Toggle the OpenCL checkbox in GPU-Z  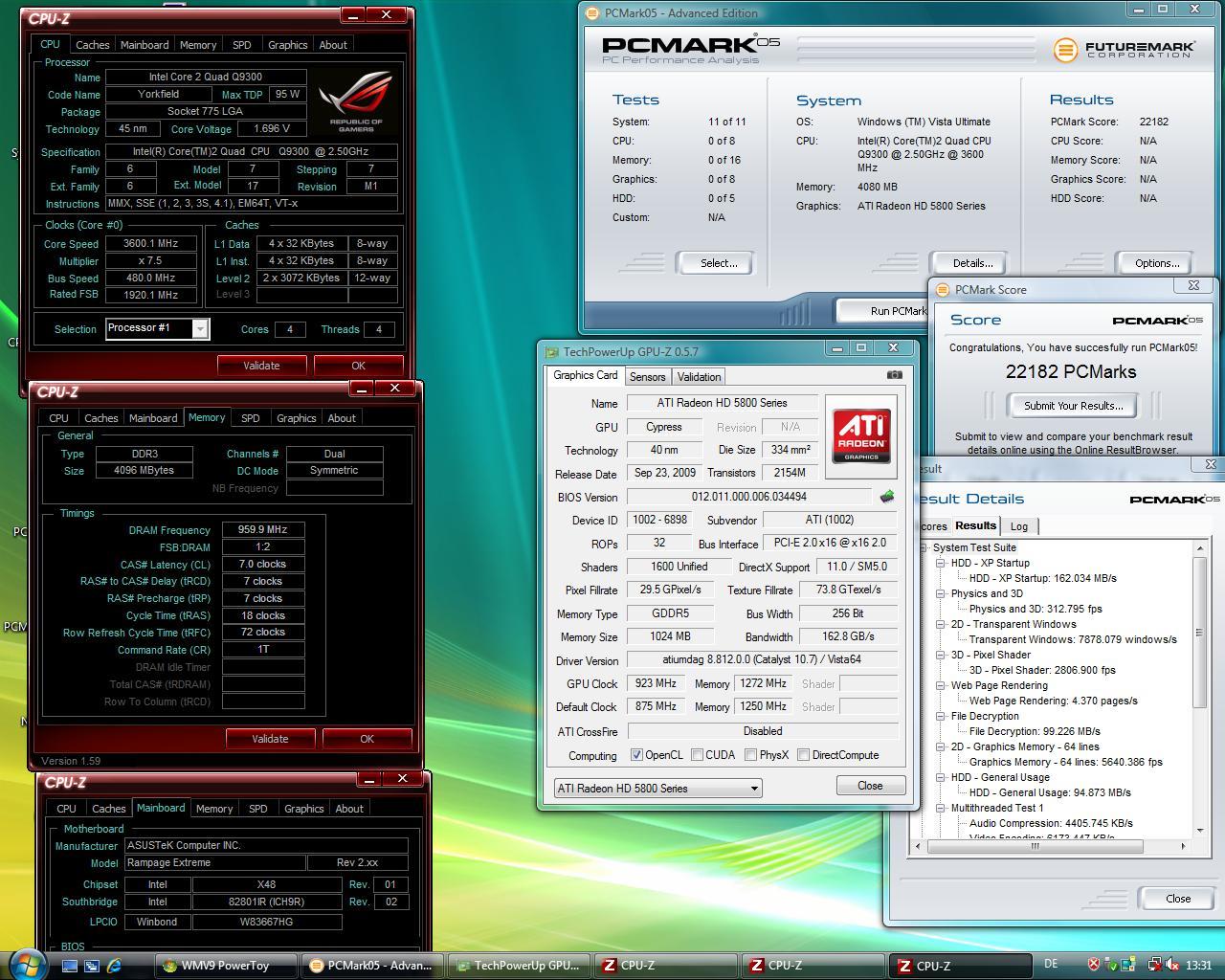point(636,755)
